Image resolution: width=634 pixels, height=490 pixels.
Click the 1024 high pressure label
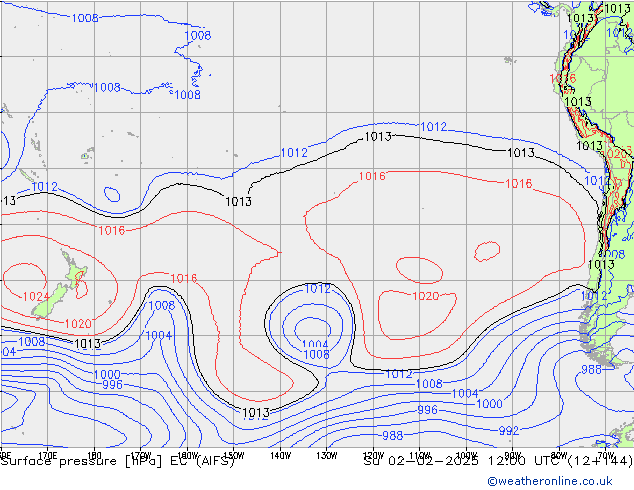tap(36, 296)
